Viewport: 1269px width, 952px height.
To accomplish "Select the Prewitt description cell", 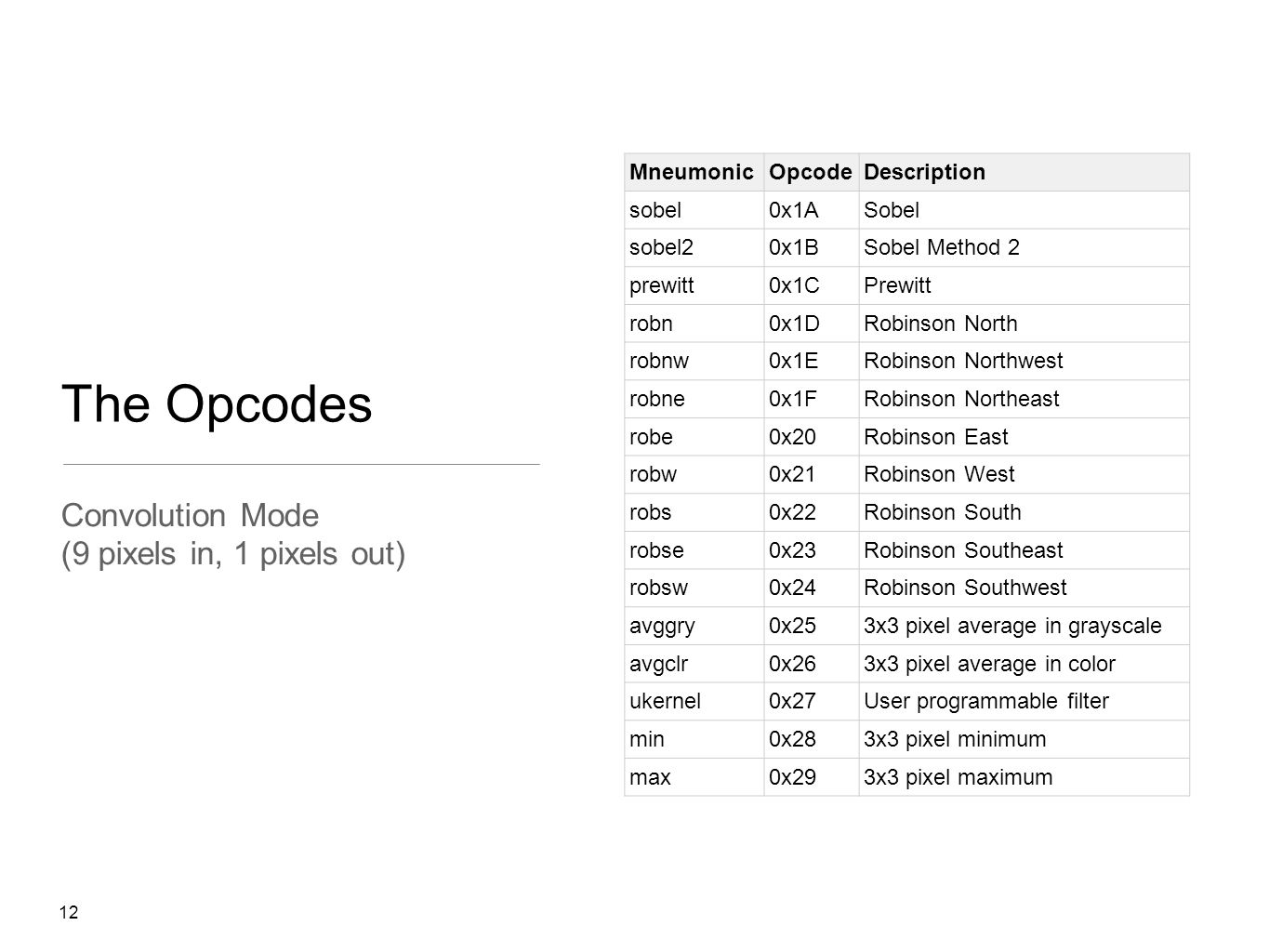I will click(x=1024, y=285).
